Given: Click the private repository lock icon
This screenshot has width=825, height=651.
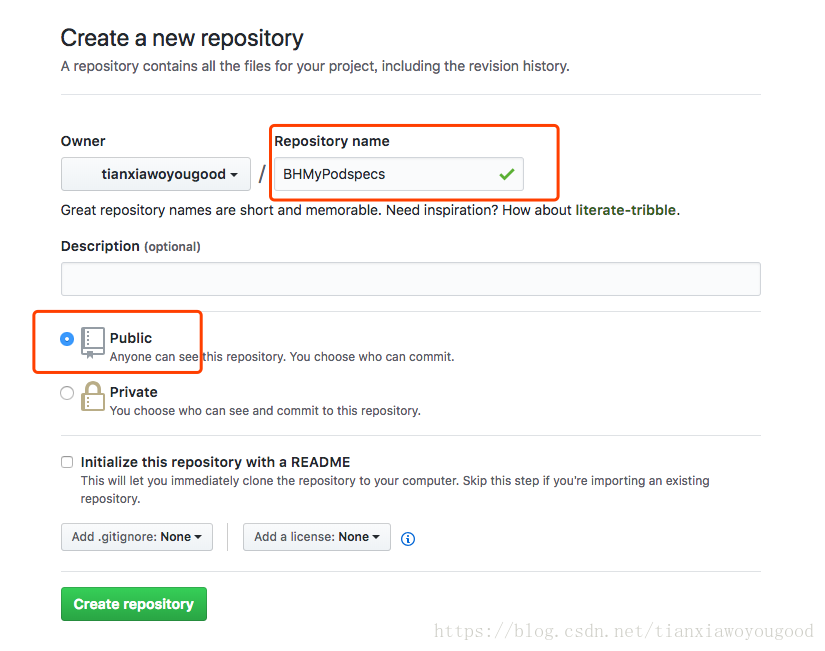Looking at the screenshot, I should click(x=93, y=396).
